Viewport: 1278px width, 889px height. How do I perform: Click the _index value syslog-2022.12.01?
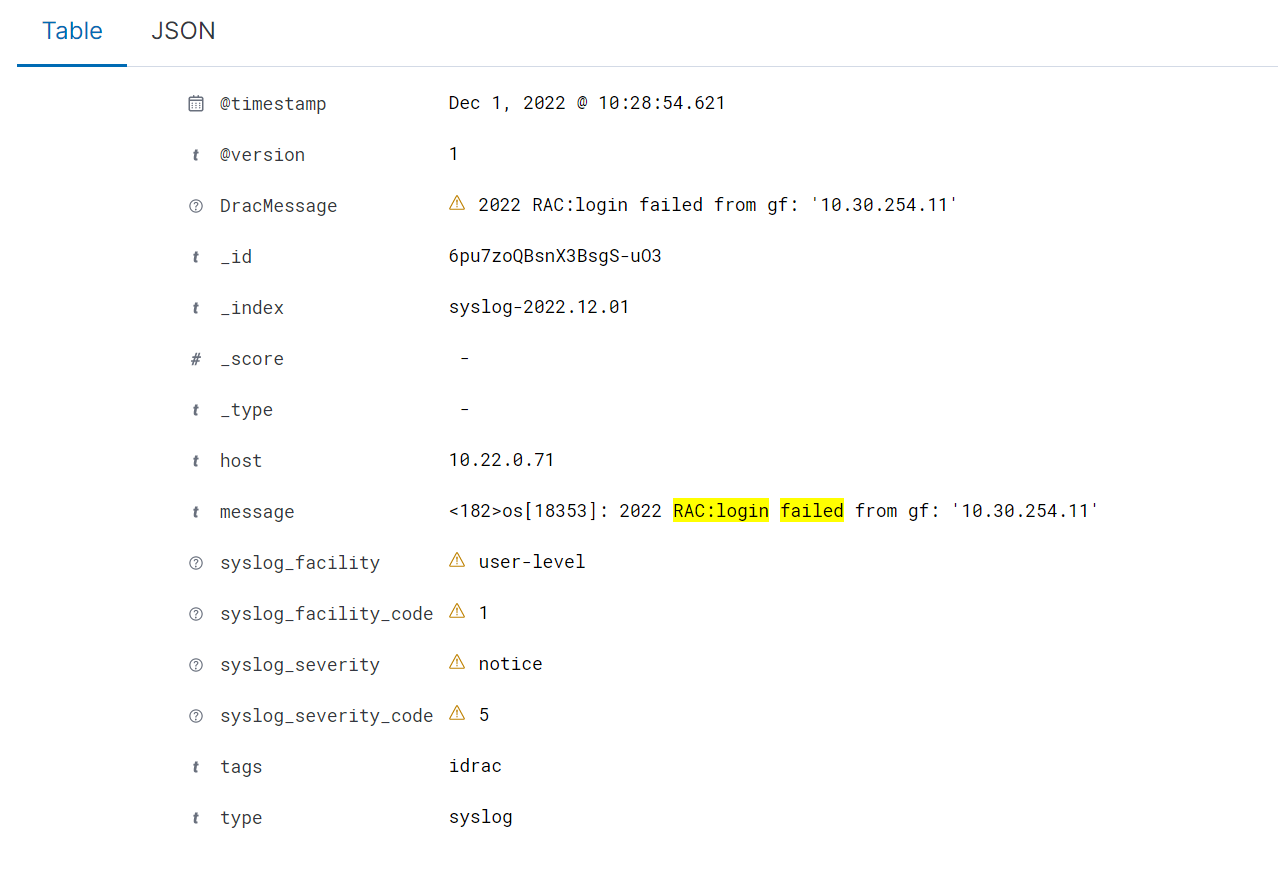539,307
